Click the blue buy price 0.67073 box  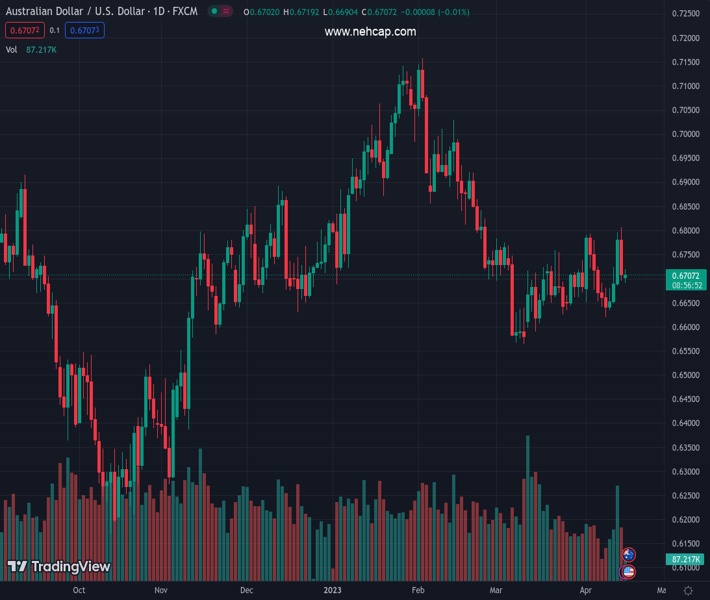[85, 30]
